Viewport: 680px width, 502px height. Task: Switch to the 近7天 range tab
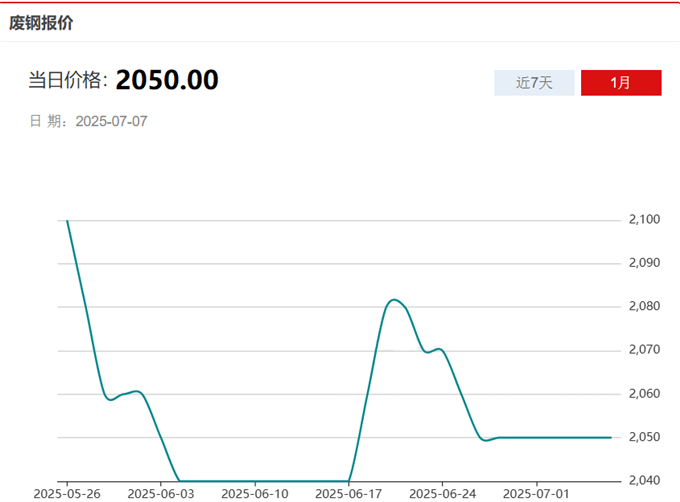[x=534, y=83]
